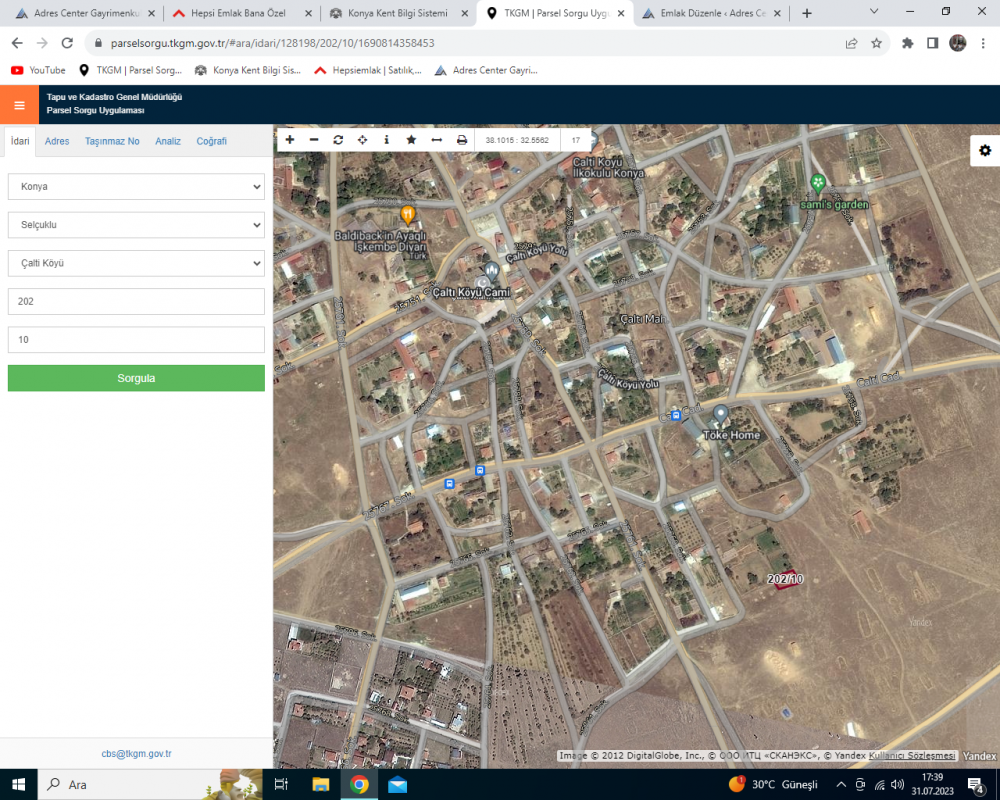Open File Explorer from the taskbar
The width and height of the screenshot is (1000, 800).
(x=320, y=784)
